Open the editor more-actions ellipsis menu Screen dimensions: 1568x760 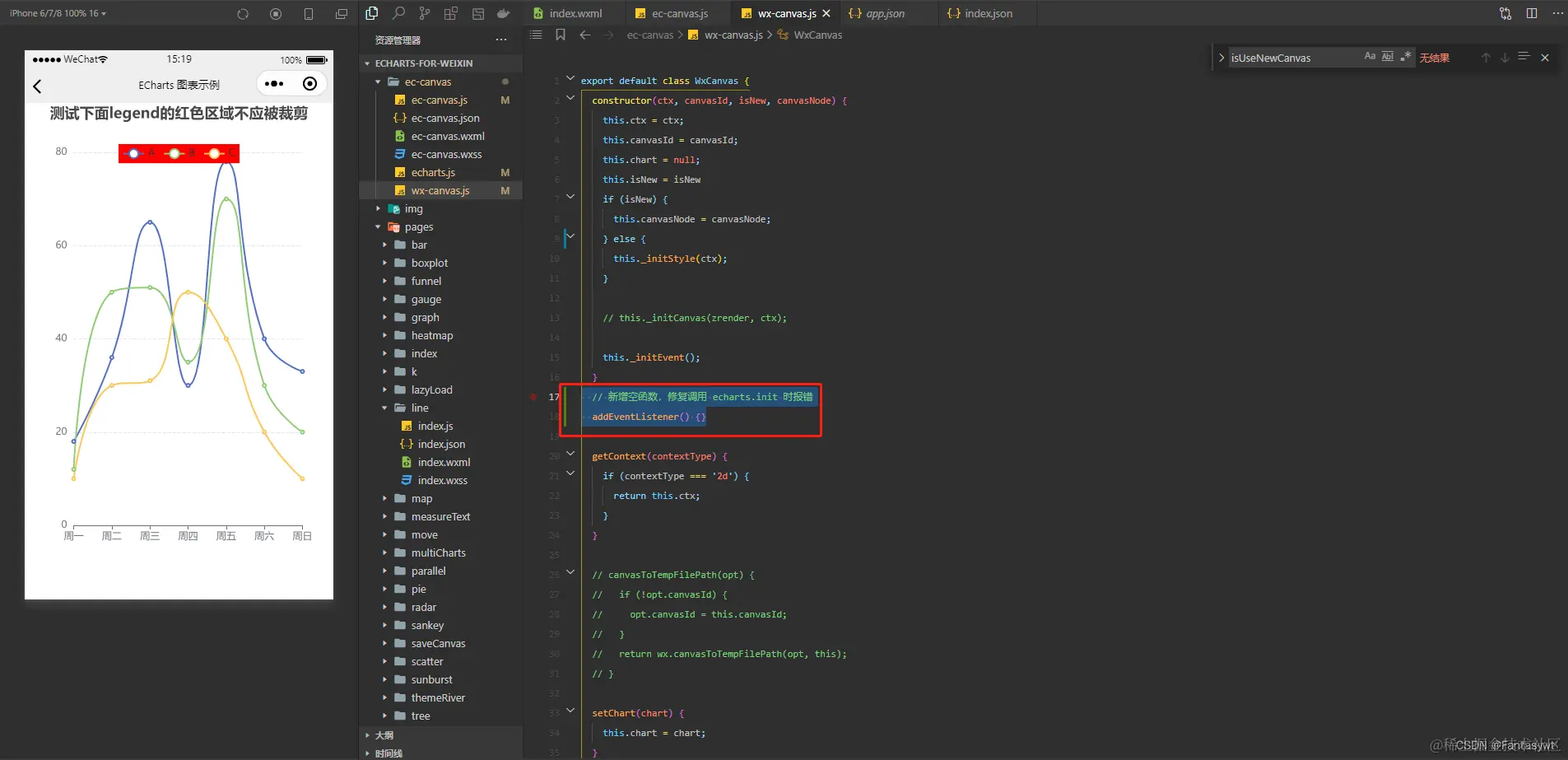coord(1557,13)
